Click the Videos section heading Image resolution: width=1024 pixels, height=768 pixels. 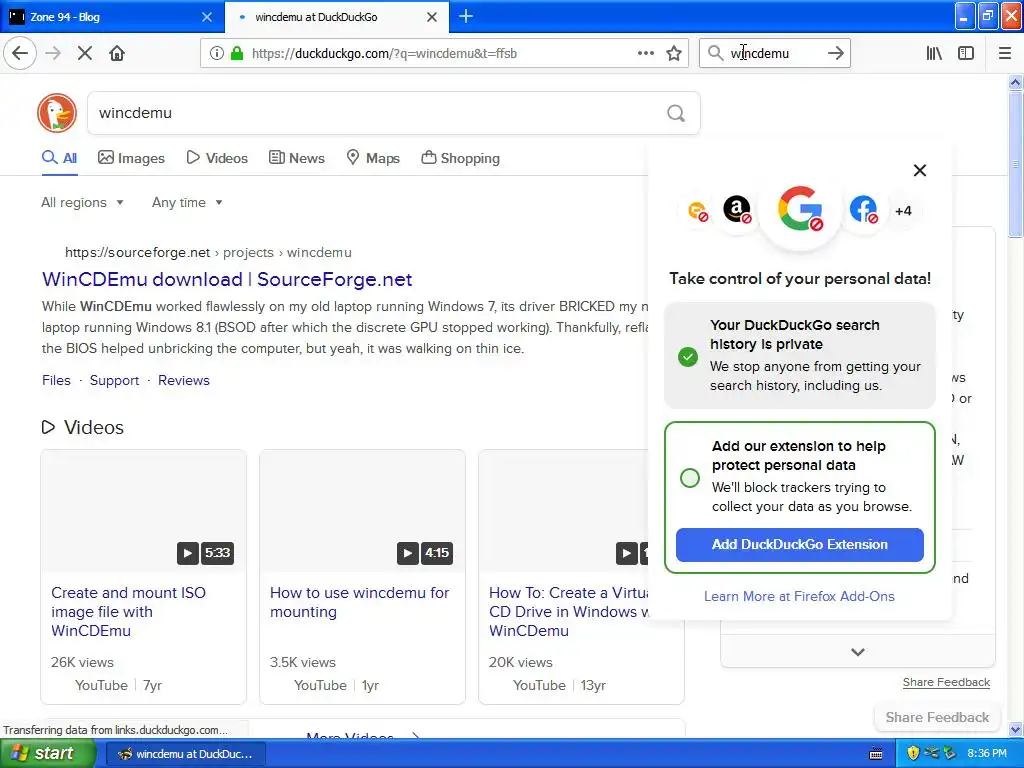[x=93, y=428]
